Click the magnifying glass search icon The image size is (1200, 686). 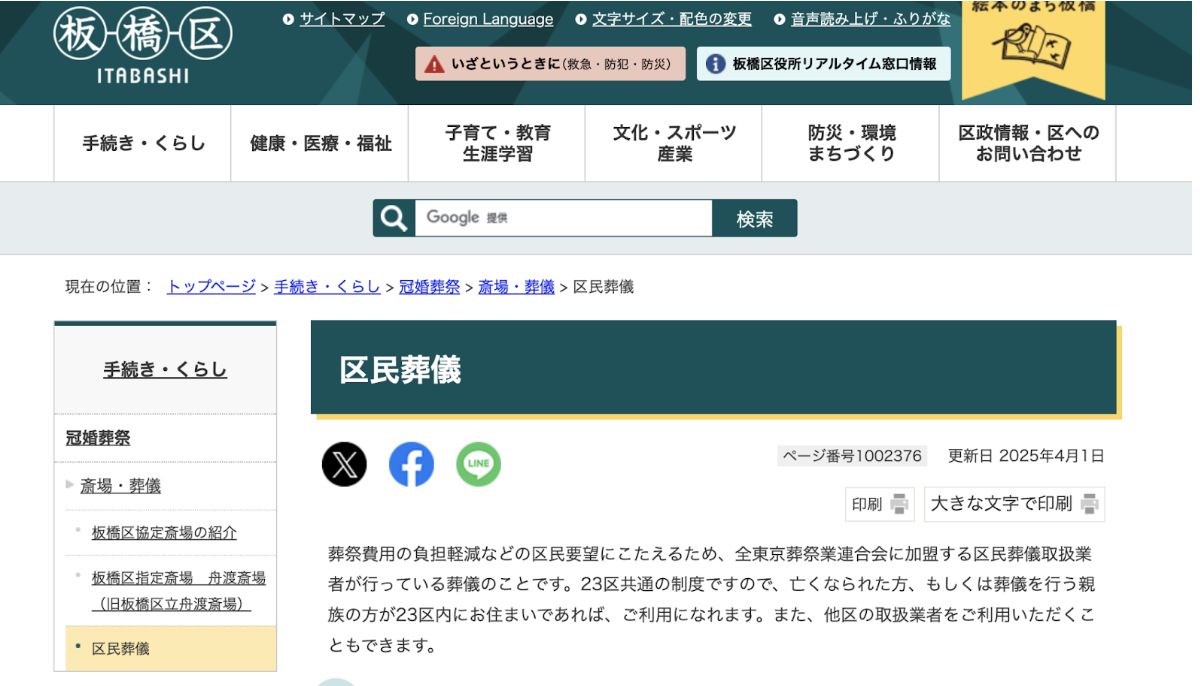click(x=394, y=218)
